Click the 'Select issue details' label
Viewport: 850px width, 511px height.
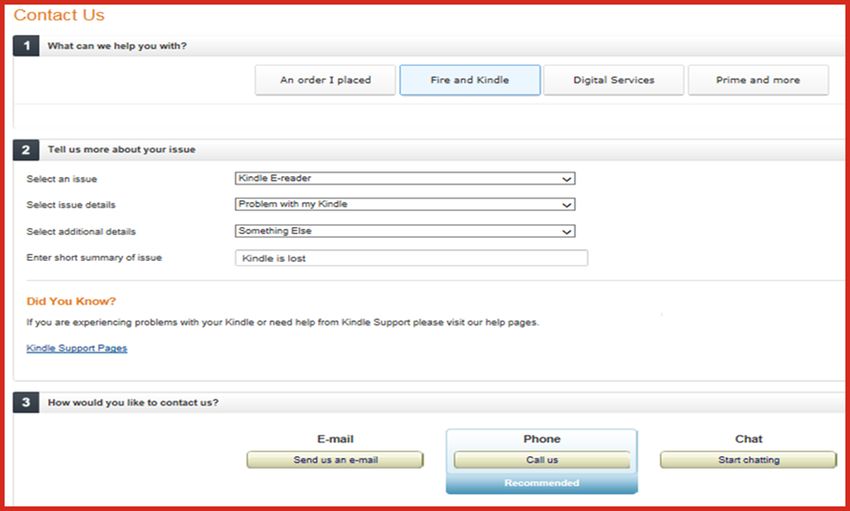71,205
